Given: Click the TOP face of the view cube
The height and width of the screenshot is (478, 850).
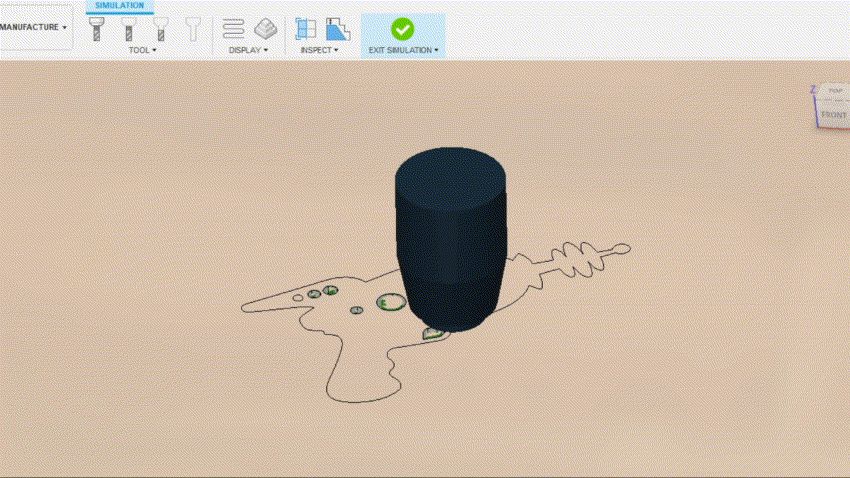Looking at the screenshot, I should tap(835, 91).
